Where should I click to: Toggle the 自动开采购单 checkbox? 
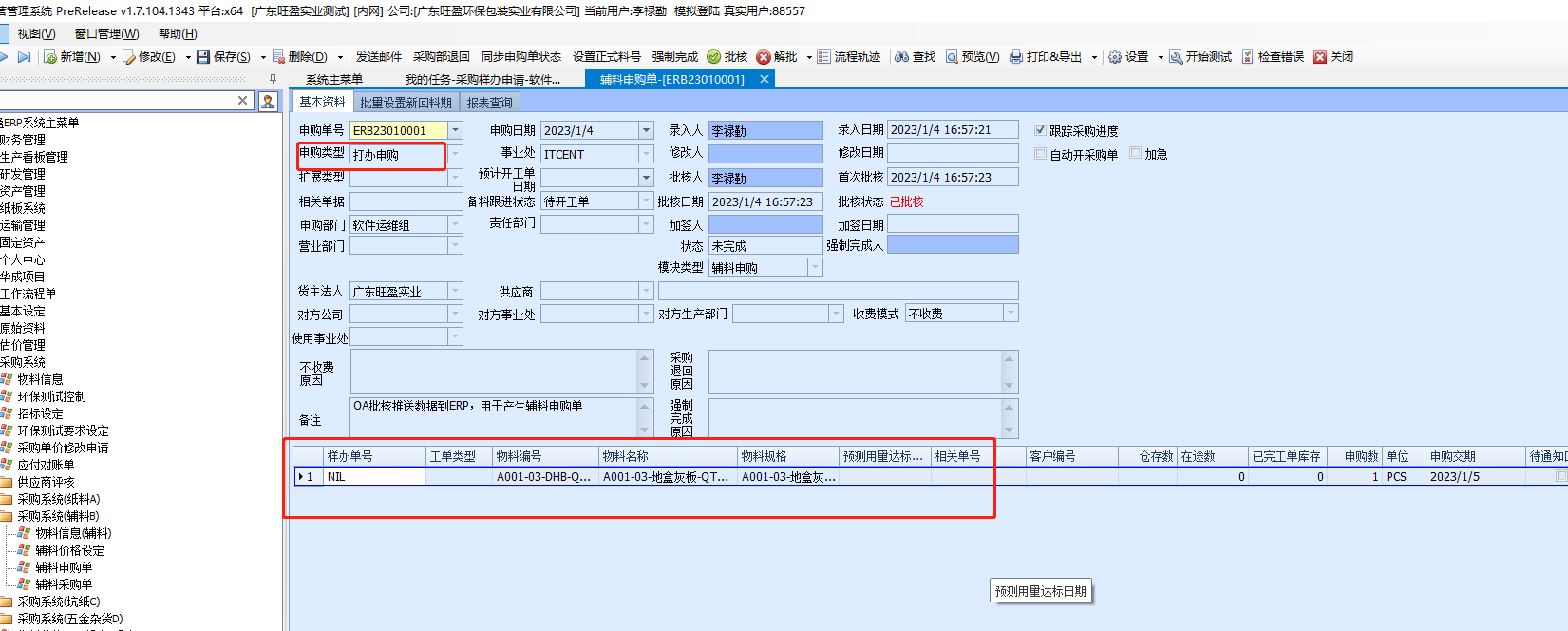[x=1040, y=153]
